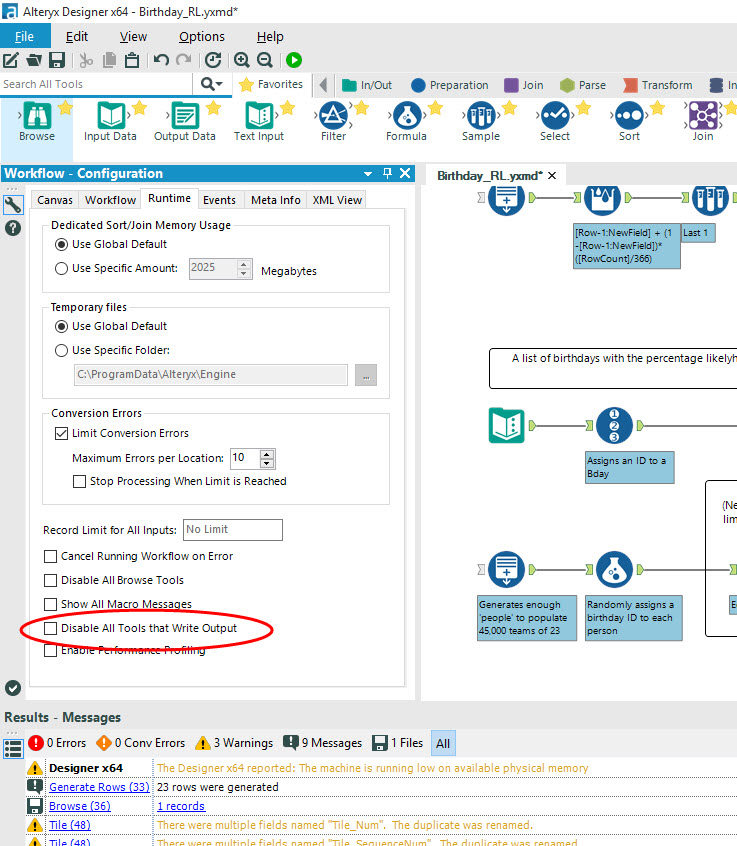This screenshot has height=846, width=737.
Task: Open the Options menu
Action: coord(202,36)
